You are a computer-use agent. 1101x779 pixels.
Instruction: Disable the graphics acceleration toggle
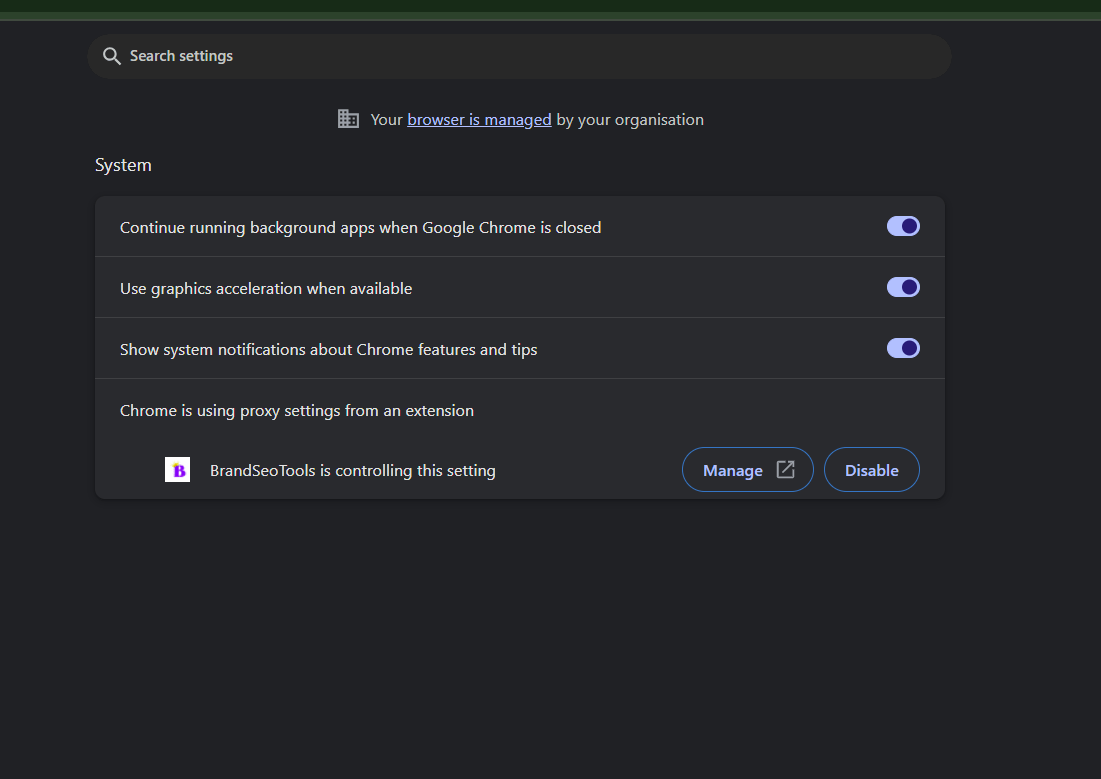pyautogui.click(x=903, y=288)
